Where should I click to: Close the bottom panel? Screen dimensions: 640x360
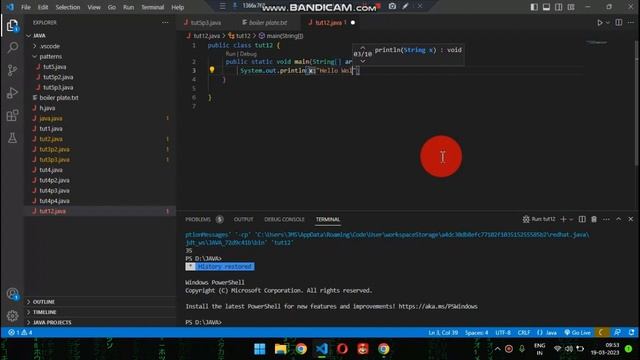point(631,219)
